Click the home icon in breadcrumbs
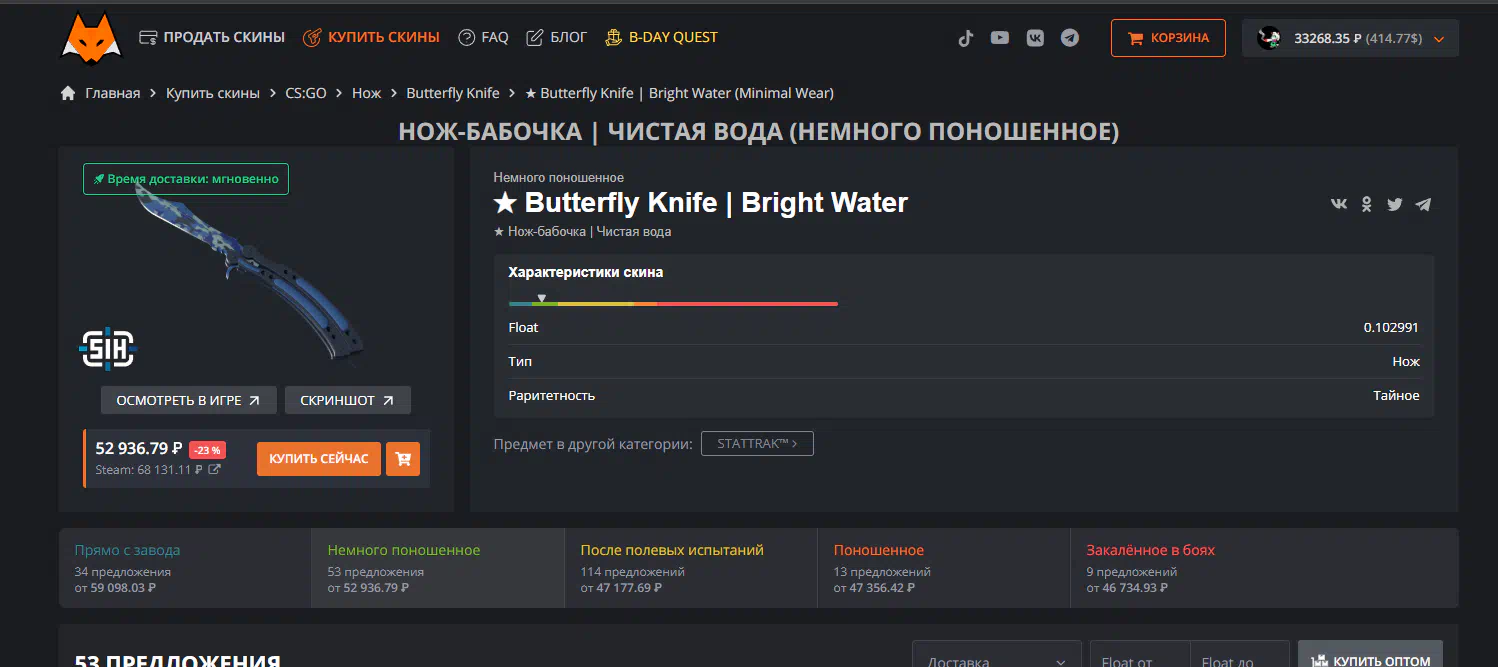This screenshot has width=1498, height=667. point(68,93)
